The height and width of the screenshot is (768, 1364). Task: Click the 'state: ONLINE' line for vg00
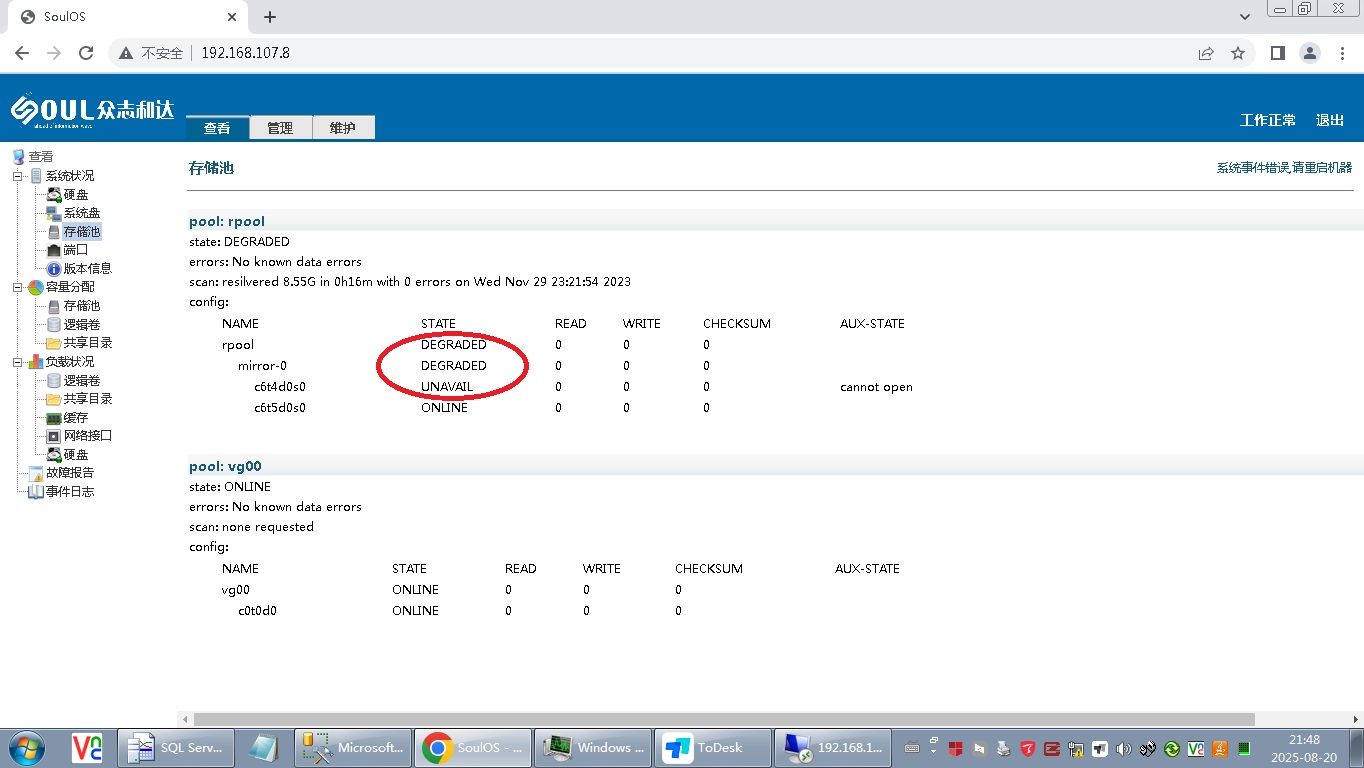(x=230, y=487)
